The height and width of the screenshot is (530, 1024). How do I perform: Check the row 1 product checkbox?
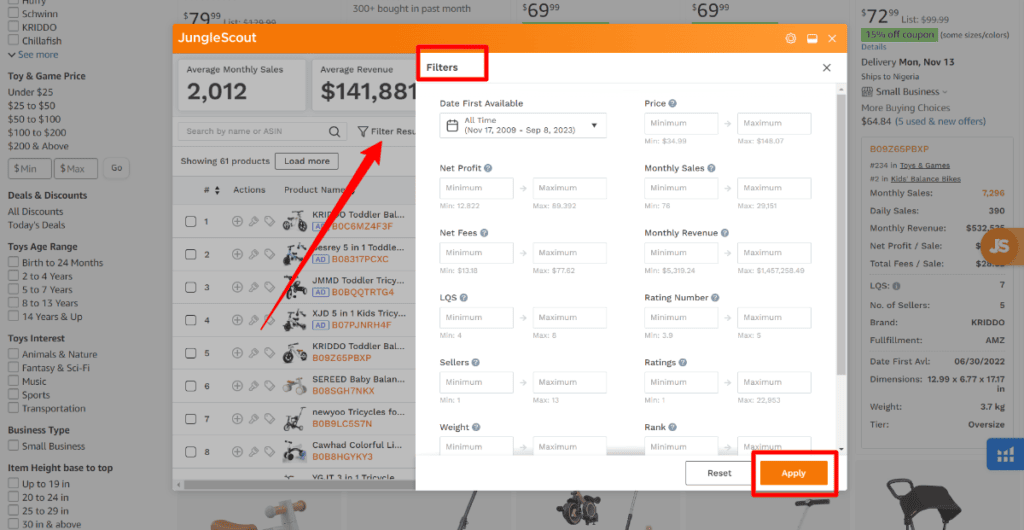click(190, 221)
